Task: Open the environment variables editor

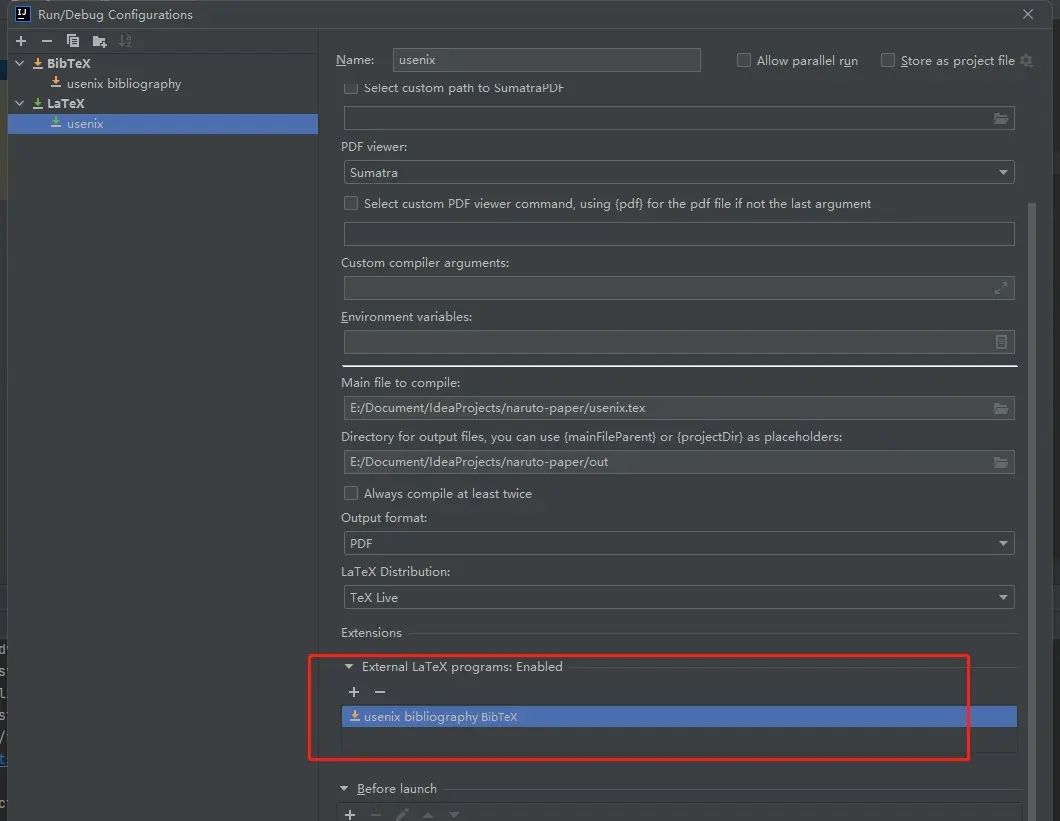Action: (x=1001, y=342)
